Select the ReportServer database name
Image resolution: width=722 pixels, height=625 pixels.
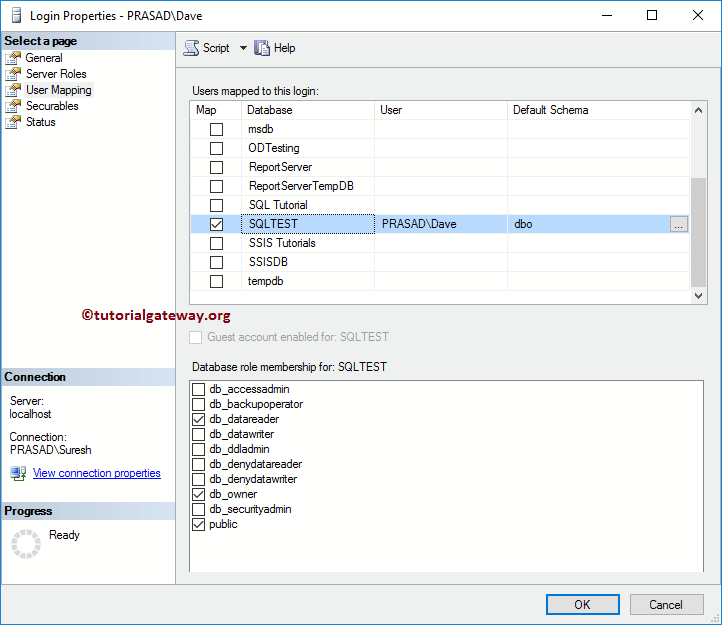point(280,167)
